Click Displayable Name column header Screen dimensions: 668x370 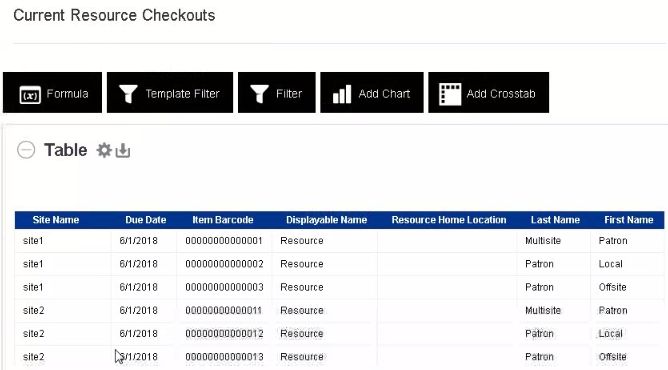(326, 220)
